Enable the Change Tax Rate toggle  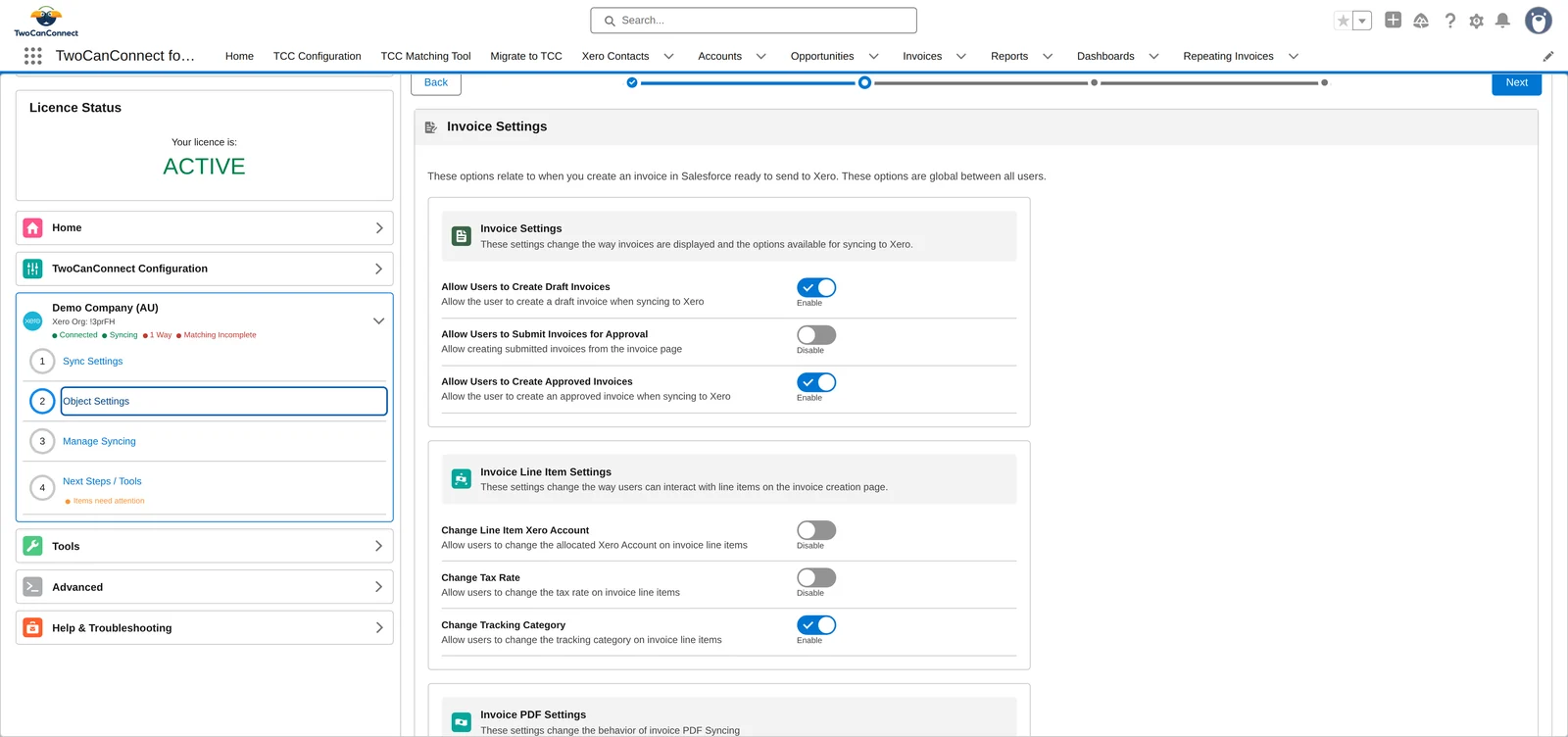(x=816, y=578)
